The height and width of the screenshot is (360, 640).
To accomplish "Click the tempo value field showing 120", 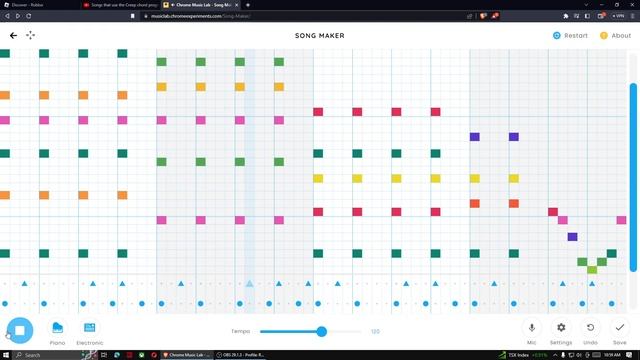I will tap(375, 331).
